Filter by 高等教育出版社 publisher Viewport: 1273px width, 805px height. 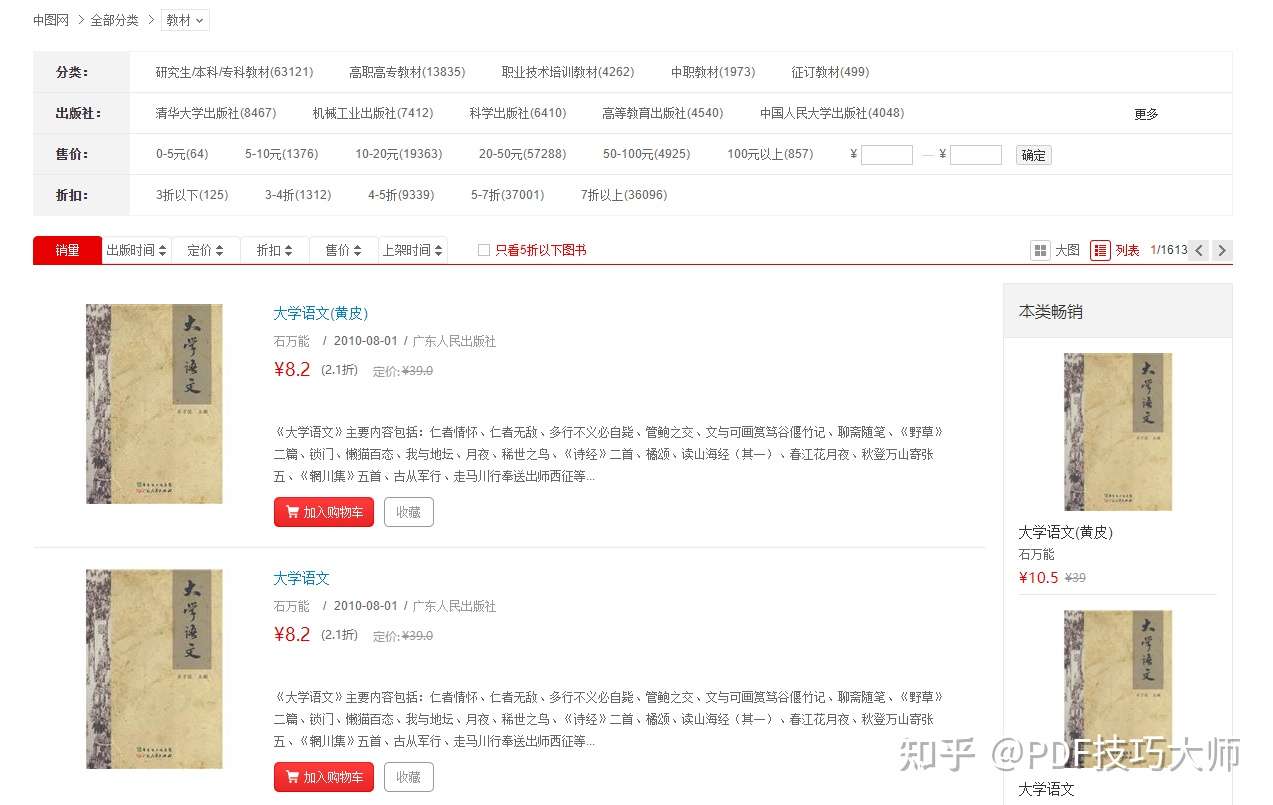click(663, 113)
